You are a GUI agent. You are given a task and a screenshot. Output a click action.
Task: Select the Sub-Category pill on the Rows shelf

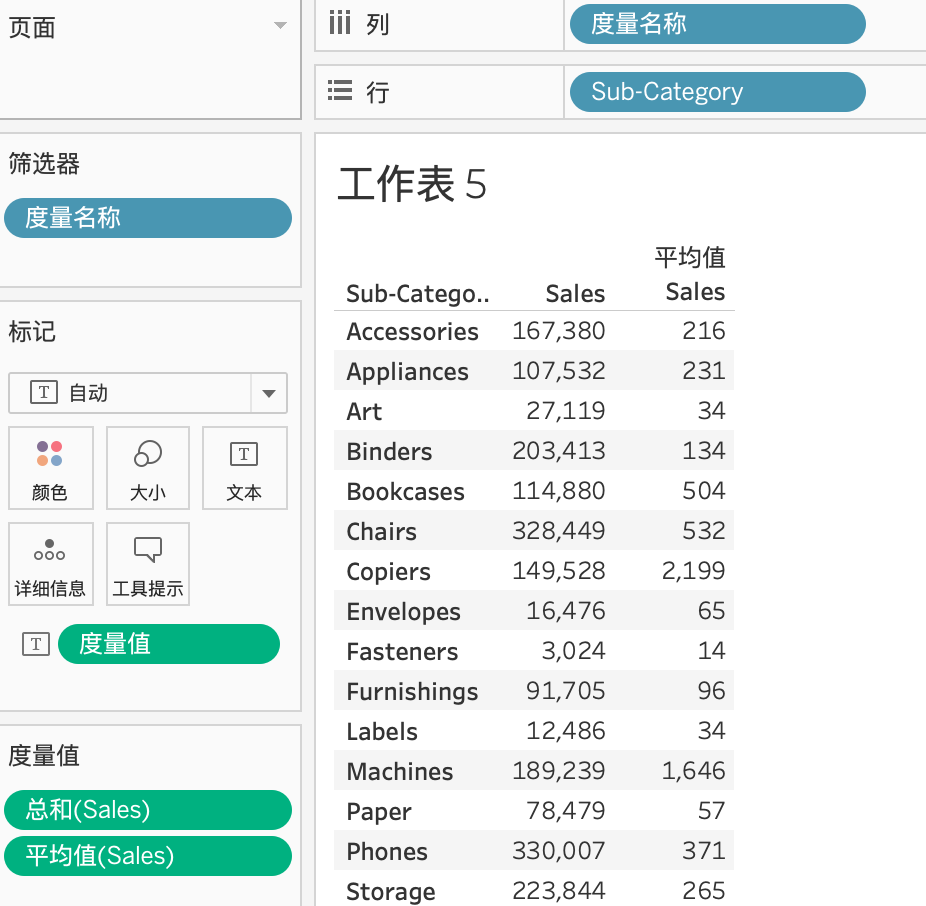pyautogui.click(x=716, y=91)
